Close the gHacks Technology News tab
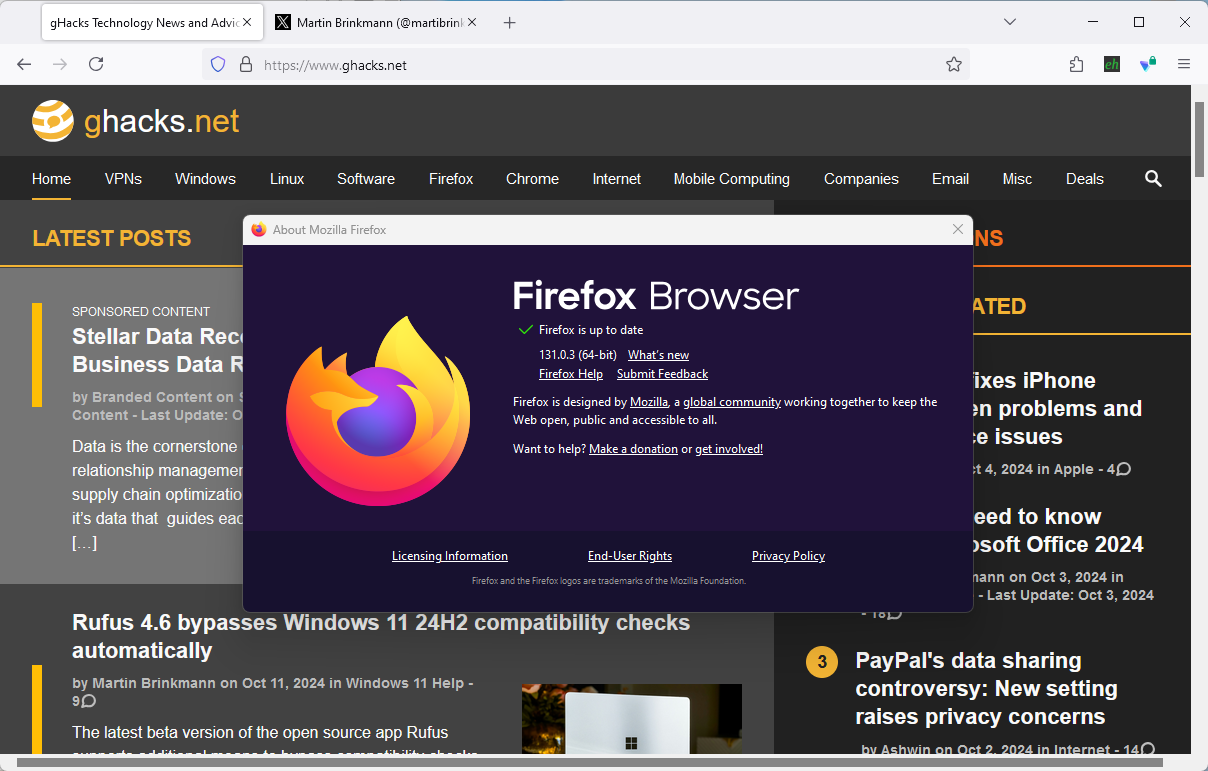Image resolution: width=1208 pixels, height=771 pixels. (x=247, y=22)
